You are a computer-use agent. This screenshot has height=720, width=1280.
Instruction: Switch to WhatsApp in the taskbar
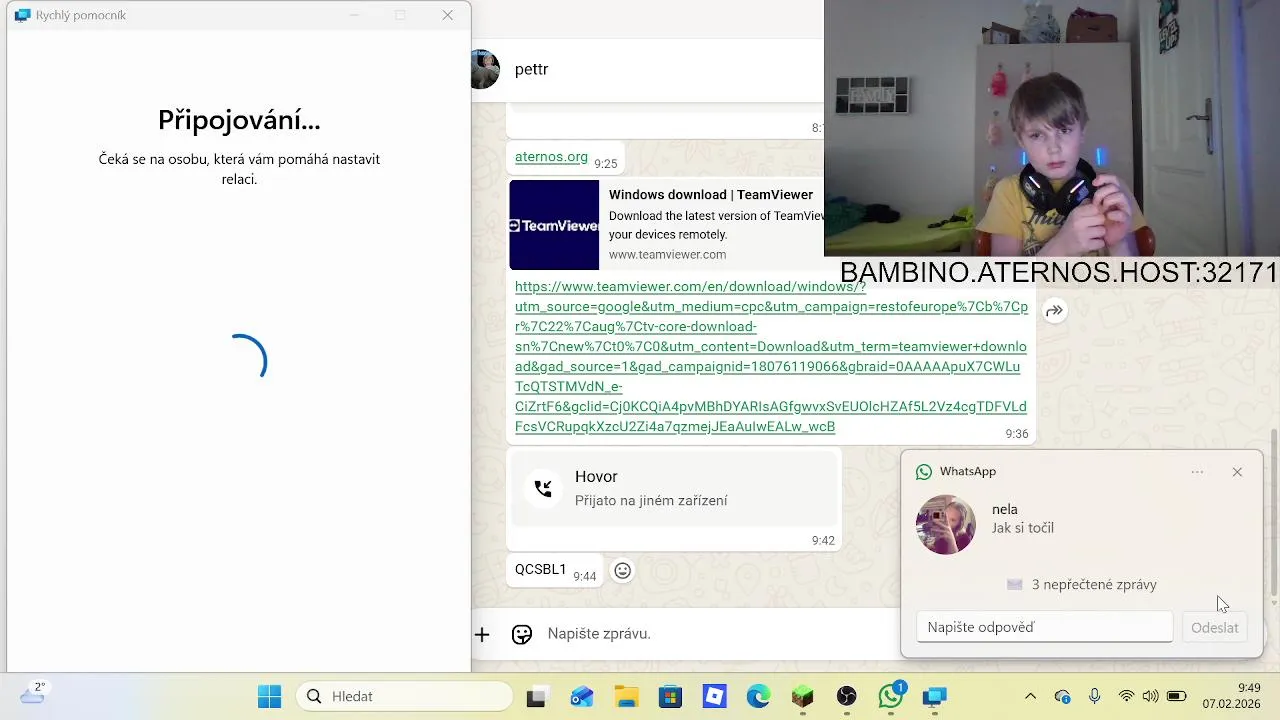tap(890, 697)
